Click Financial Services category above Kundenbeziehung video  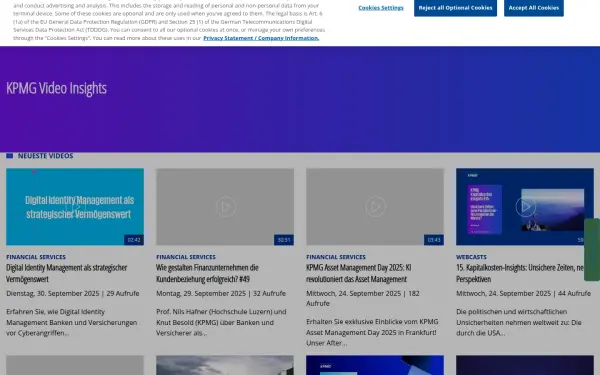point(186,257)
